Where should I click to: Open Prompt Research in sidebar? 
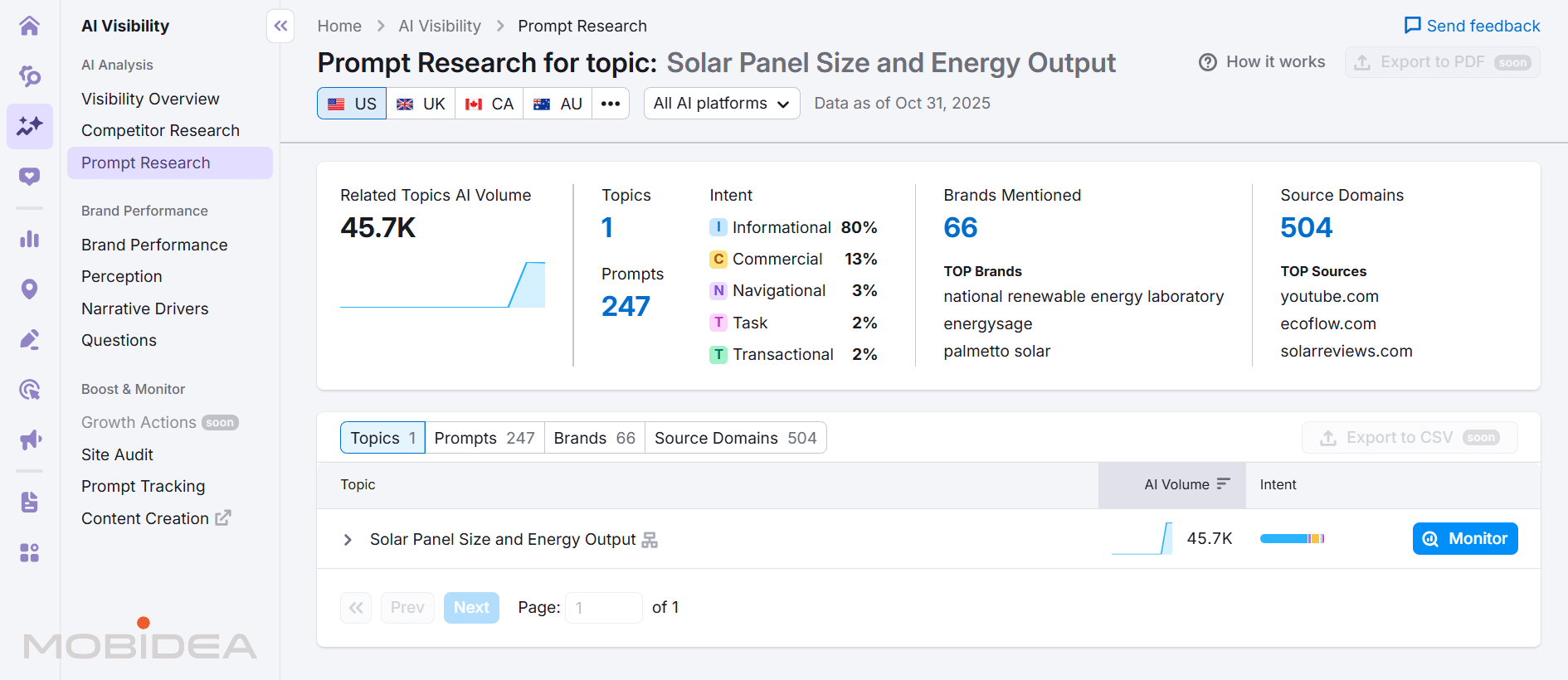pyautogui.click(x=170, y=163)
